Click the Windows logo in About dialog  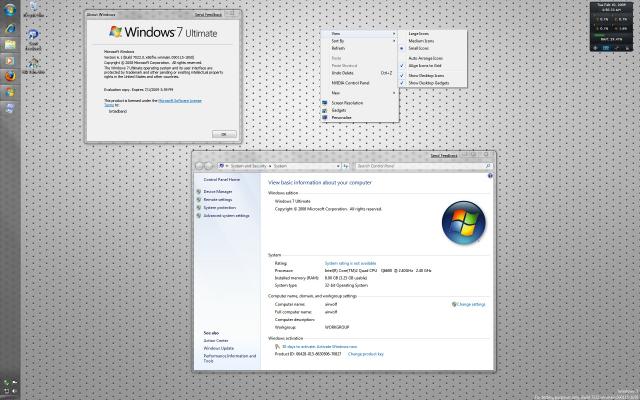(x=116, y=32)
